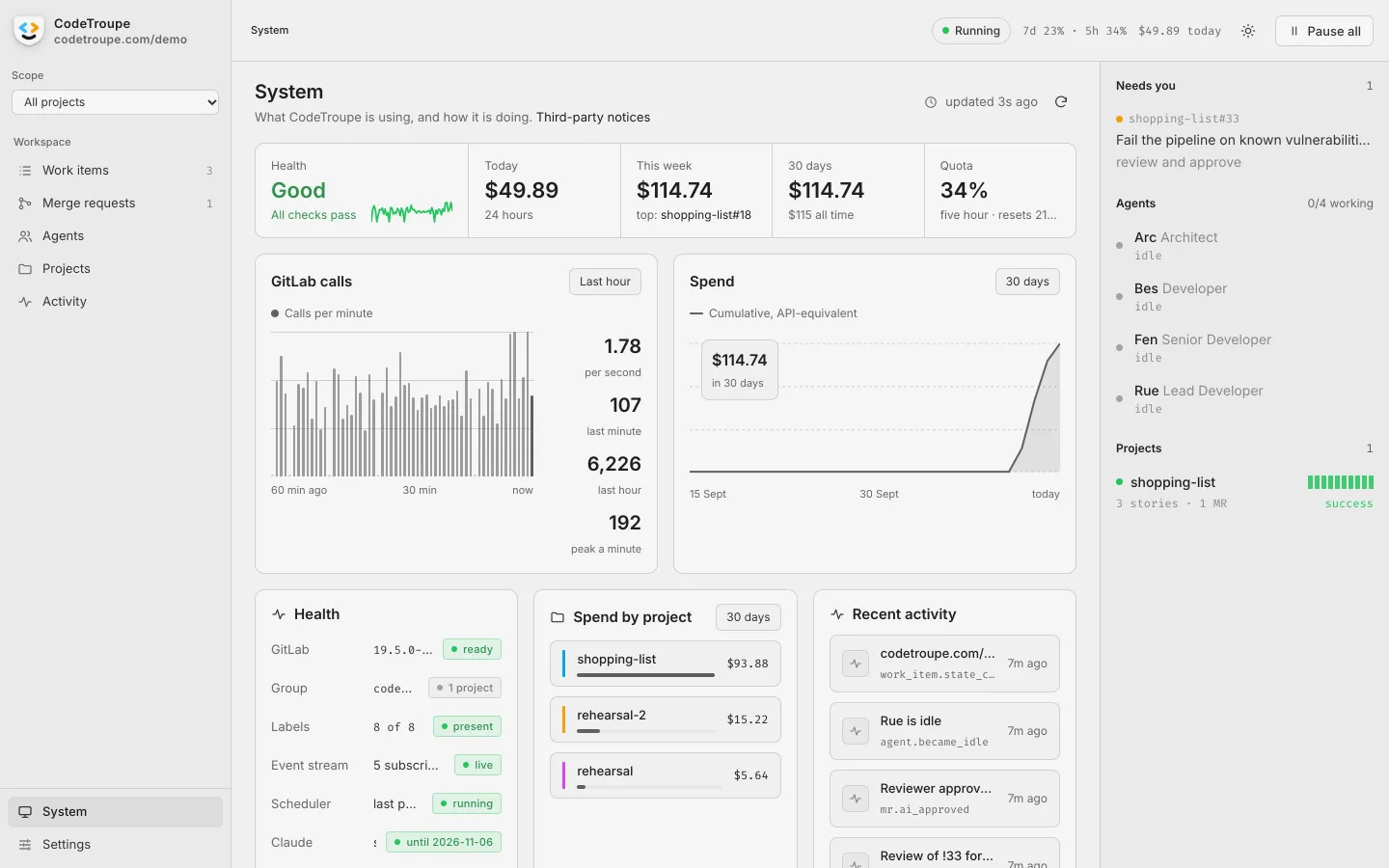
Task: Click the Running status pill
Action: click(971, 31)
